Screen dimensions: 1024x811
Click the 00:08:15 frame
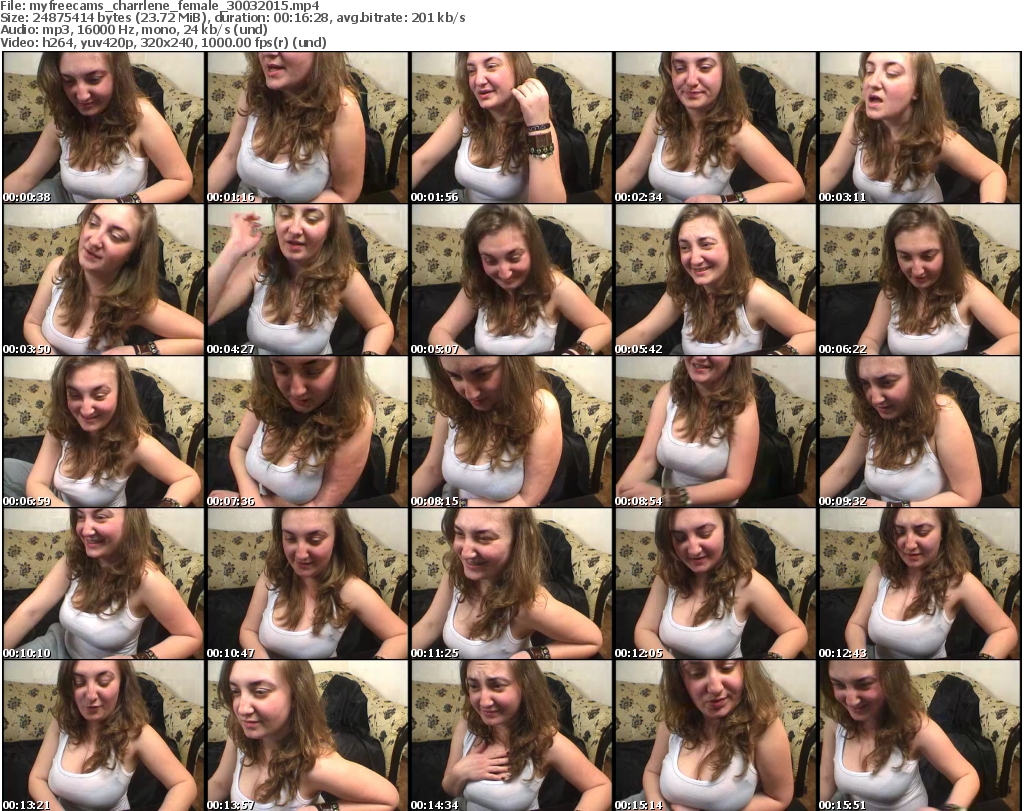pos(511,432)
